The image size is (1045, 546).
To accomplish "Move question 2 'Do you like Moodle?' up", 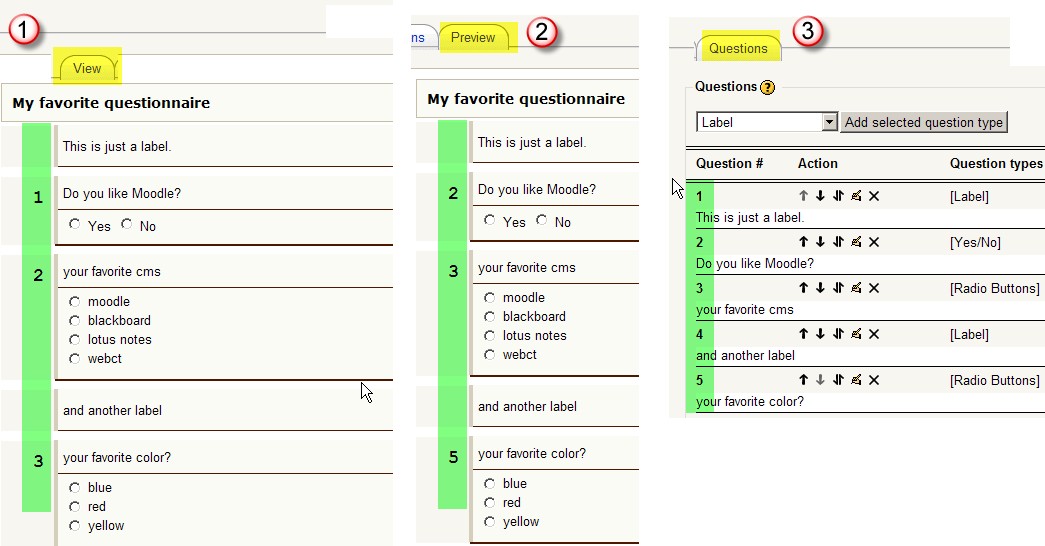I will tap(803, 242).
